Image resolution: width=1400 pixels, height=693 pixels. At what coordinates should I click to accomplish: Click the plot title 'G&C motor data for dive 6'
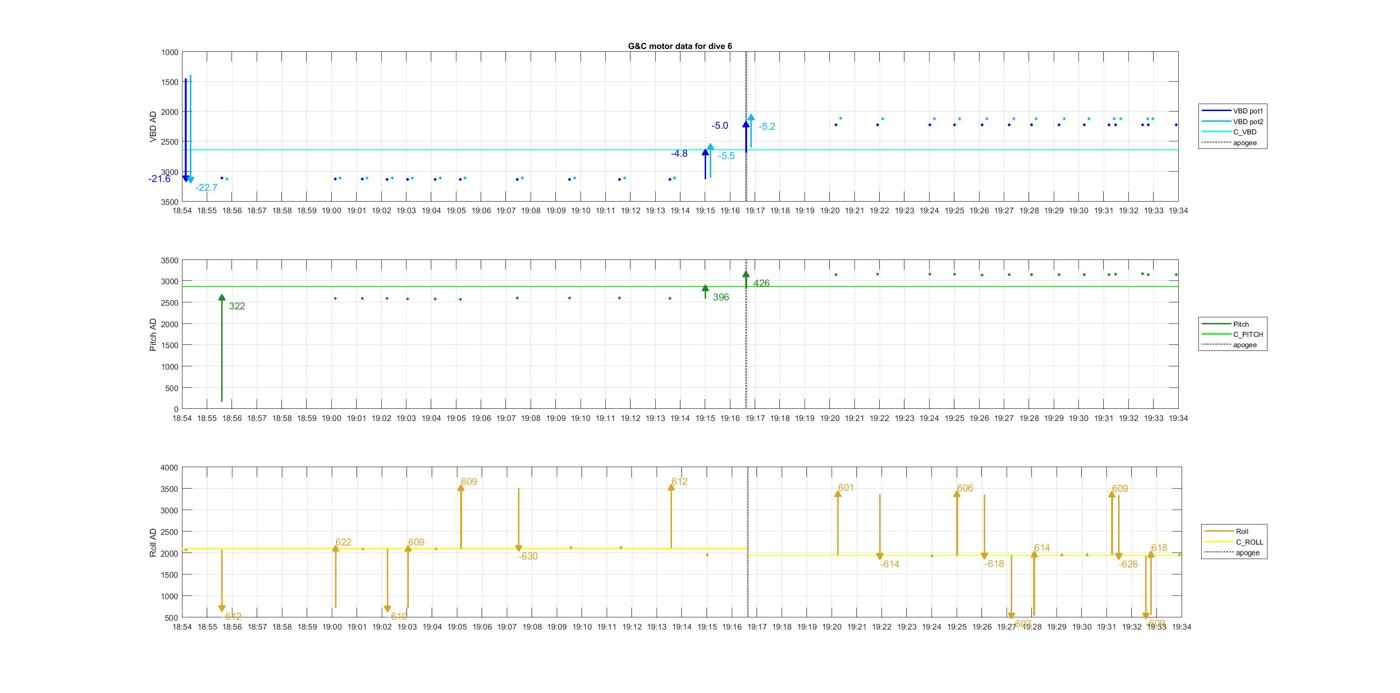(x=679, y=46)
